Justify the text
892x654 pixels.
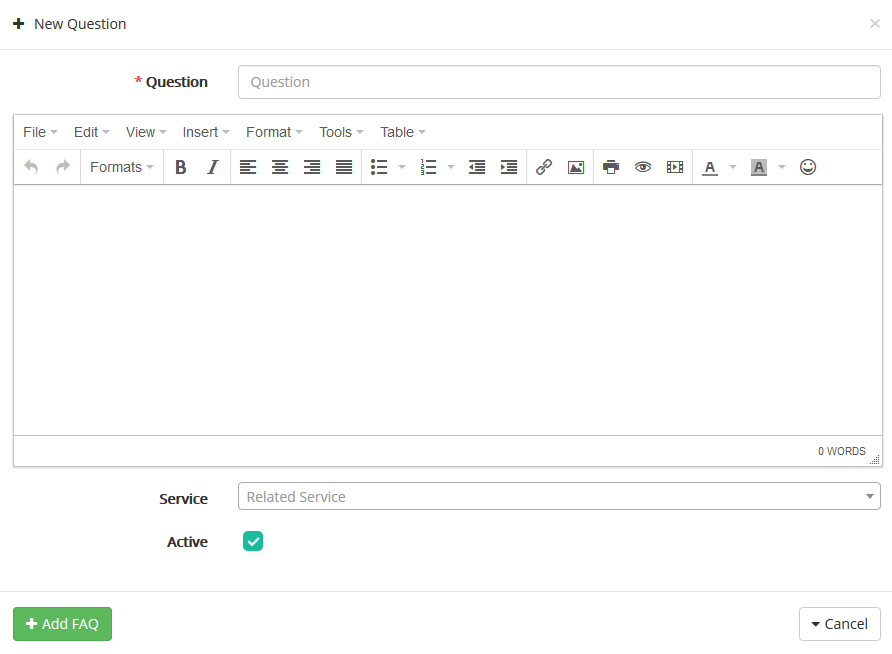pos(344,167)
